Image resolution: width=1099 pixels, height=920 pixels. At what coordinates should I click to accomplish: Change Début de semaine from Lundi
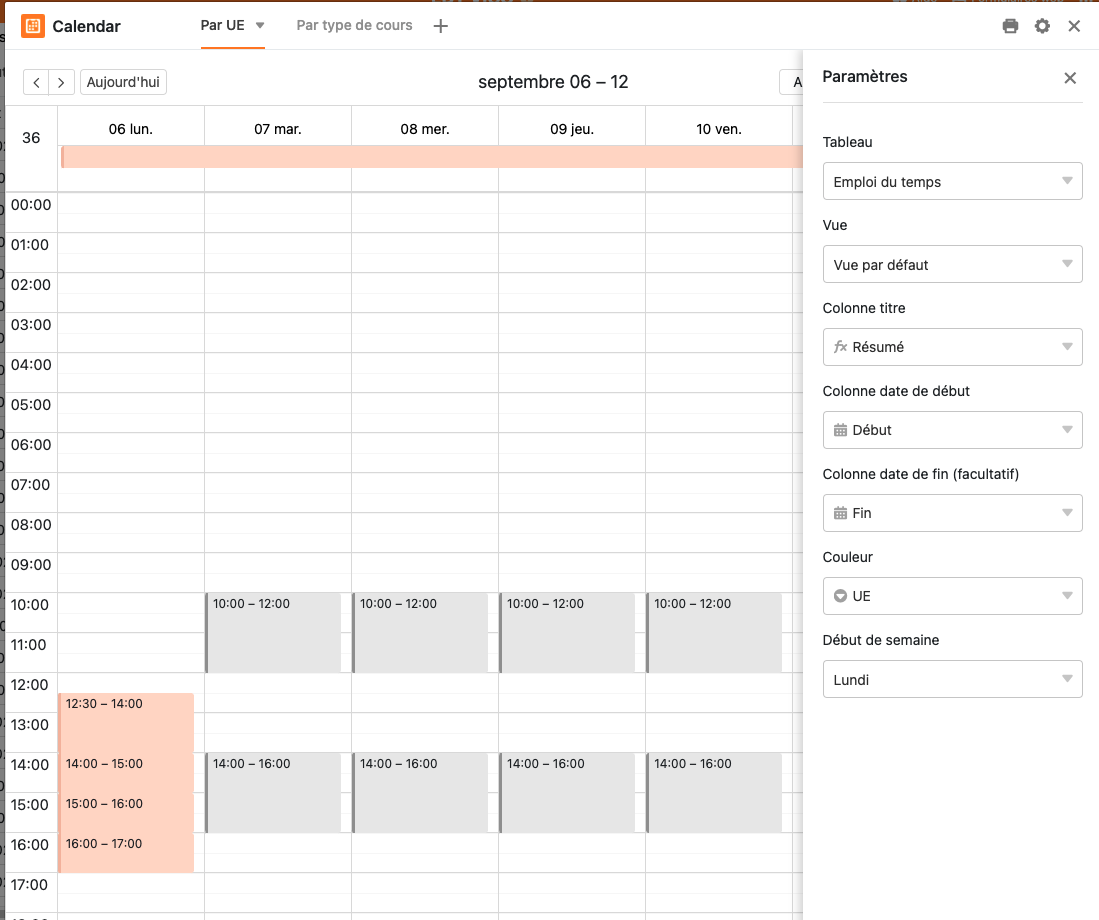952,679
